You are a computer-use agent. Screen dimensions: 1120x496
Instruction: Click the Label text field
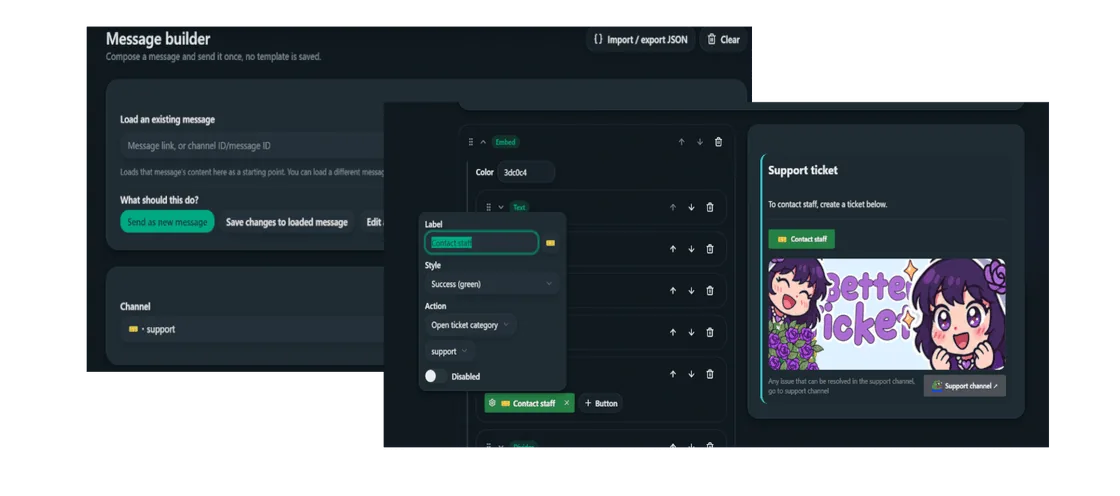[481, 243]
